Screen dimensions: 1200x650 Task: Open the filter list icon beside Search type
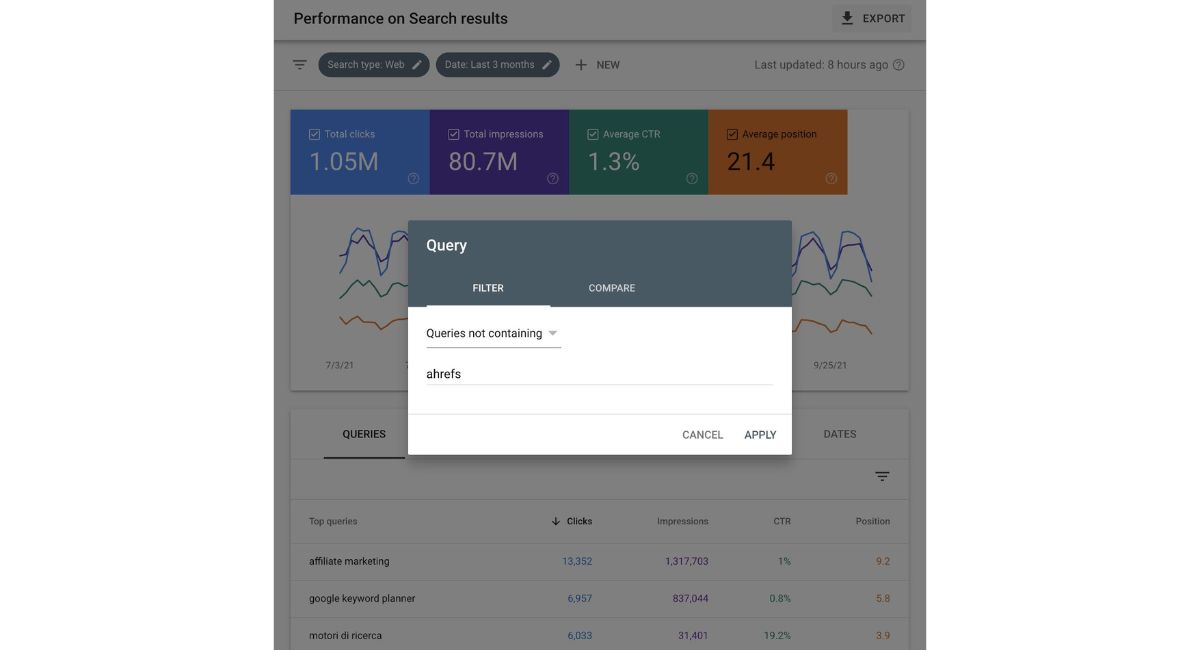pos(300,65)
